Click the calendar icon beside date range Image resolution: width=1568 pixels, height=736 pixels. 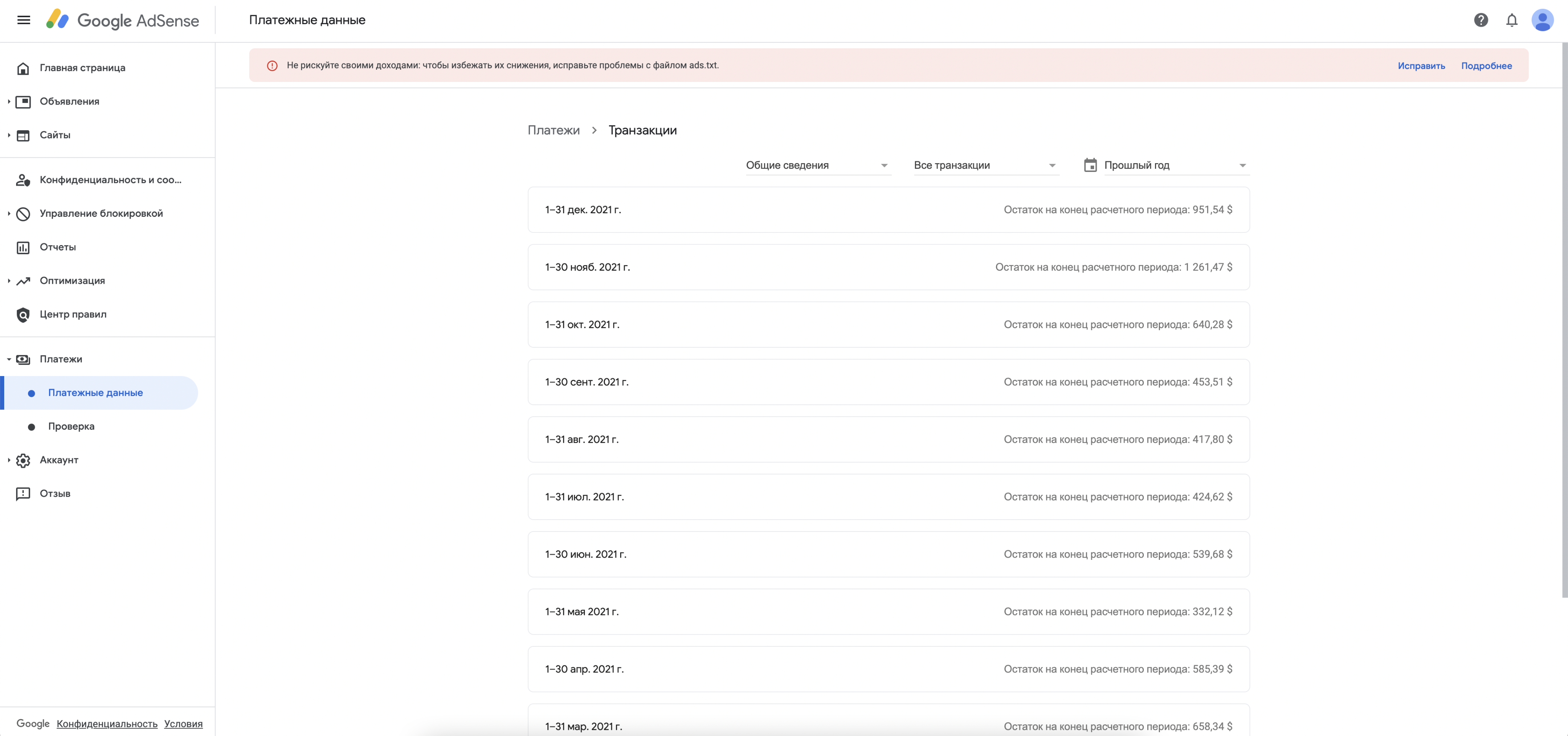1090,165
